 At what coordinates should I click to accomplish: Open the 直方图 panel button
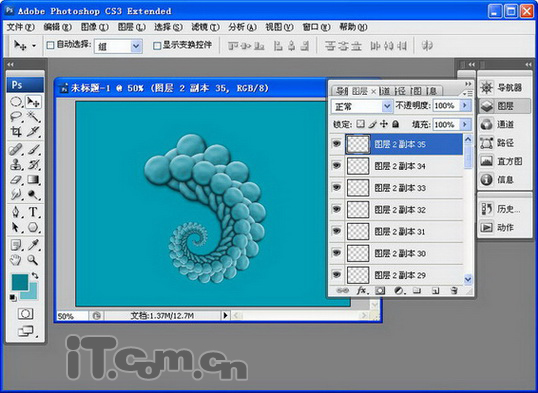coord(503,161)
